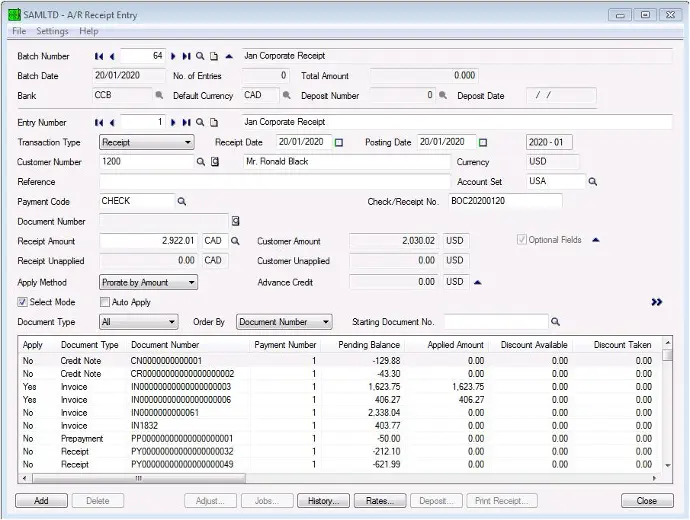Click the Check/Receipt No. field

pos(505,201)
